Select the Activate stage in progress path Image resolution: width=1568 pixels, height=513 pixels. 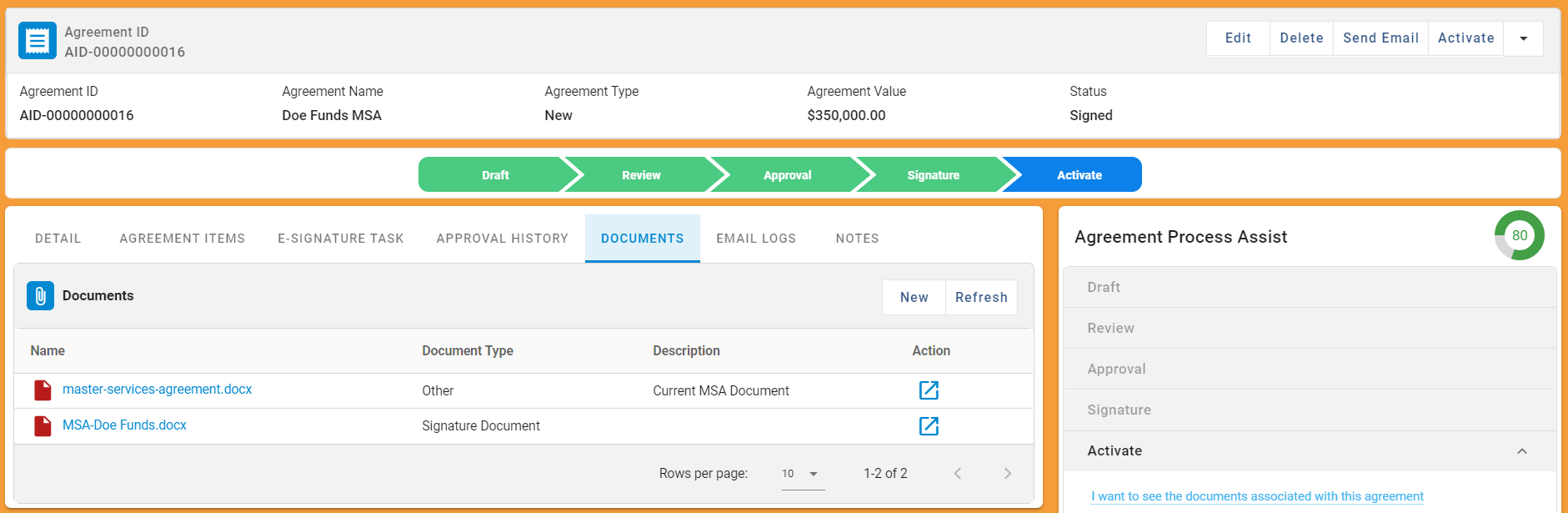[1079, 175]
